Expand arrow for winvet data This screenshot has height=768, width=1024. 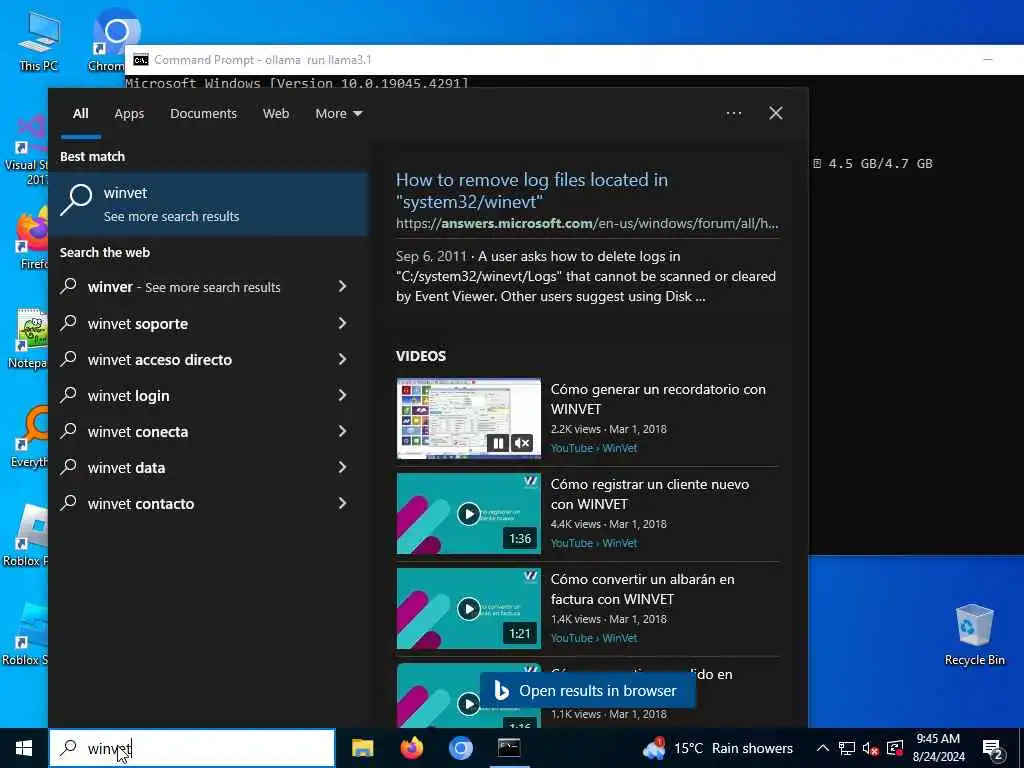tap(342, 467)
